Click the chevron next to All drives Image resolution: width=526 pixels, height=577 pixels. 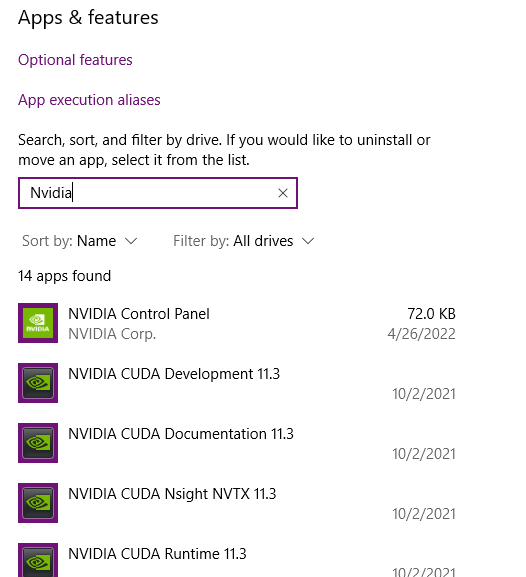point(308,241)
